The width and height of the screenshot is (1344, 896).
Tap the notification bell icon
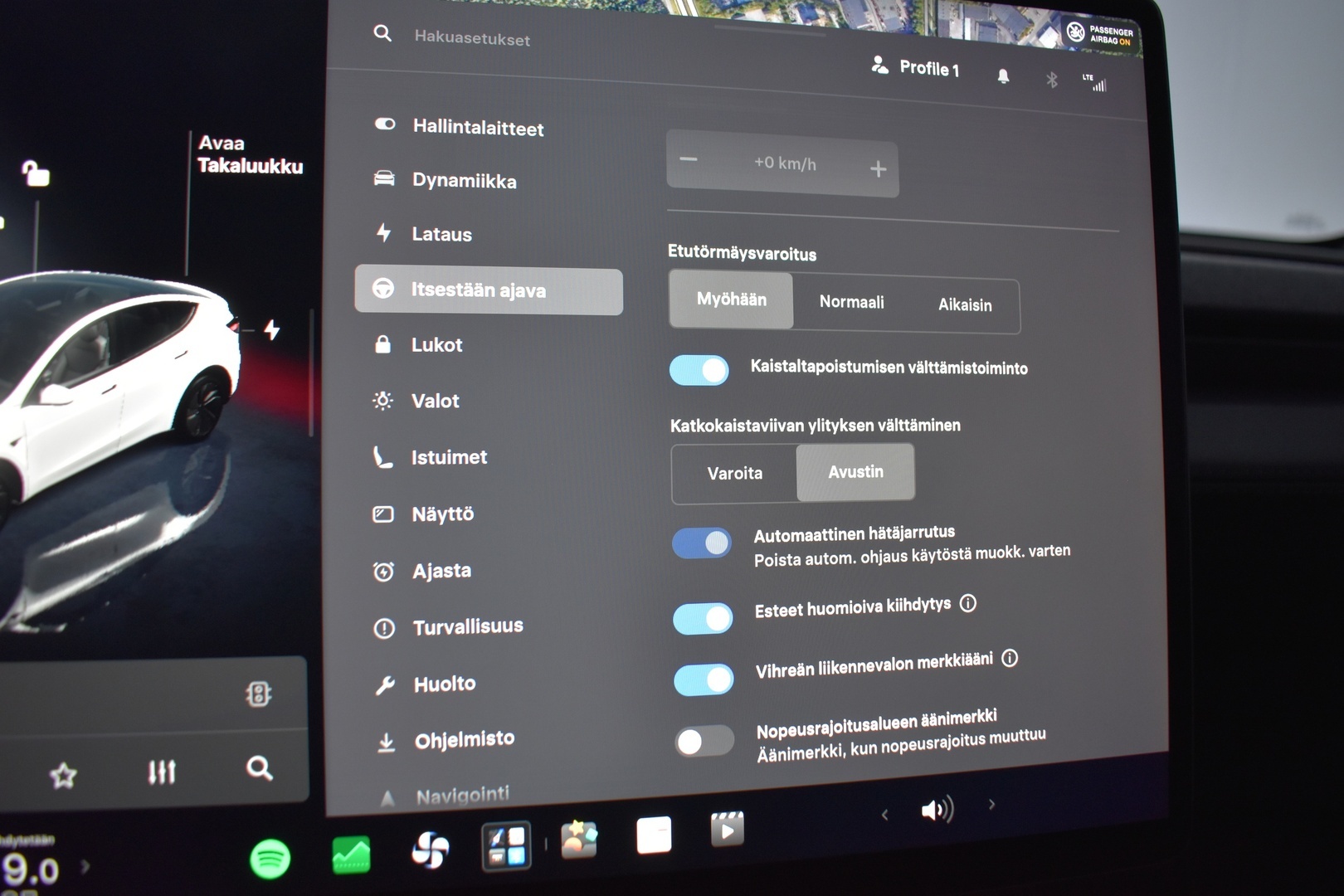coord(1003,76)
